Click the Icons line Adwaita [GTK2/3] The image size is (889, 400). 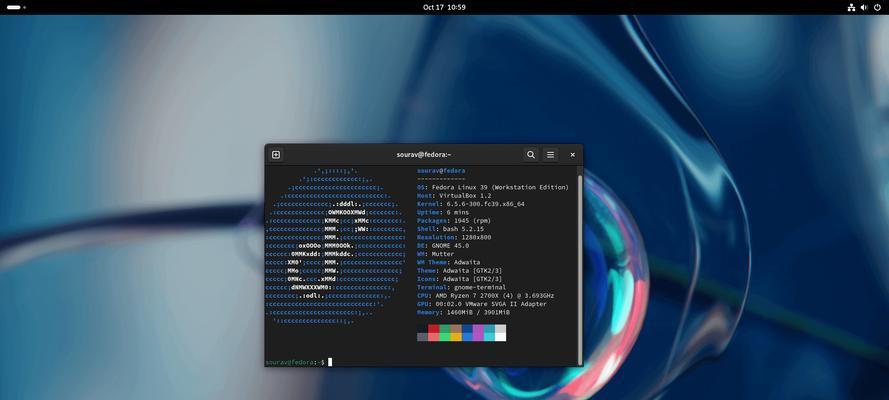coord(459,279)
